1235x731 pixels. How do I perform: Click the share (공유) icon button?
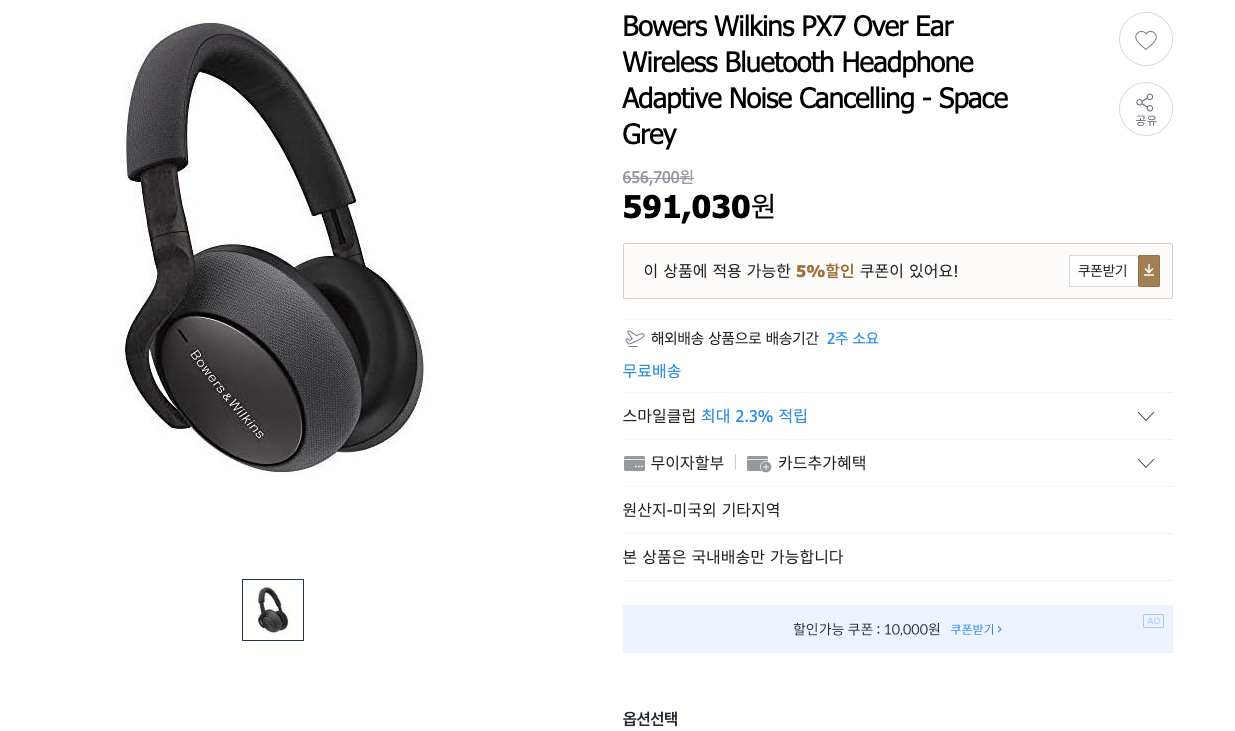[x=1145, y=109]
